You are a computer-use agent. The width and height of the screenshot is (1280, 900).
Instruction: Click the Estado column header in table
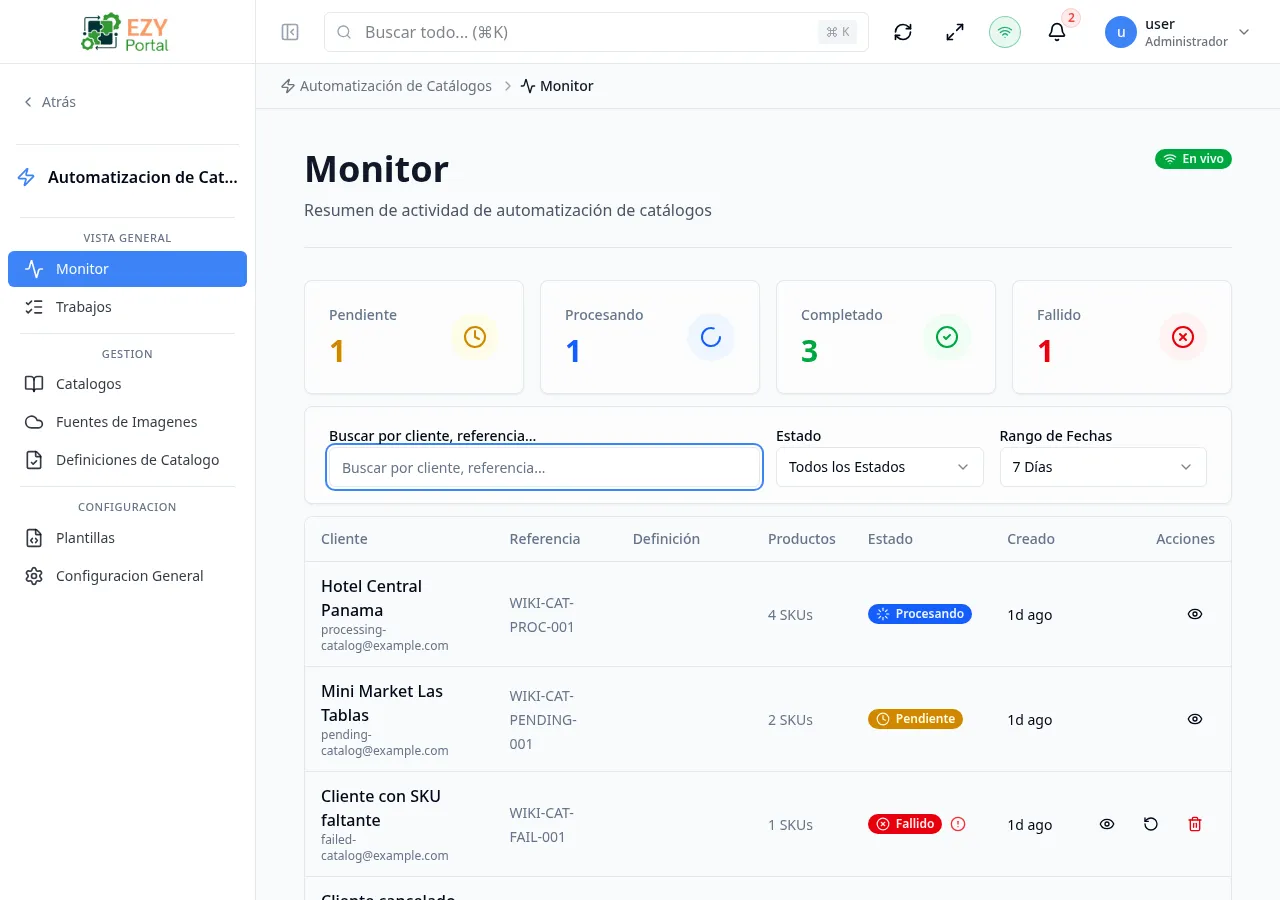(890, 539)
